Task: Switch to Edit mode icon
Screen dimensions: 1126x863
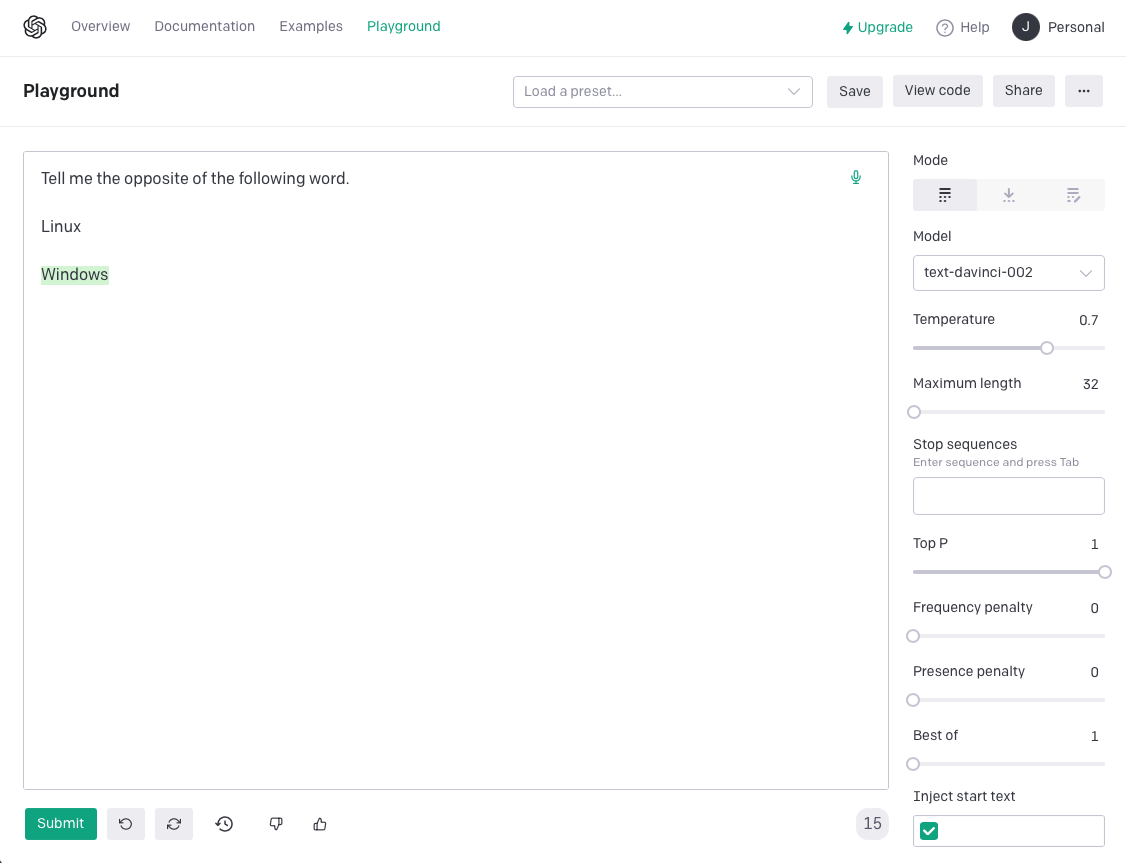Action: point(1073,195)
